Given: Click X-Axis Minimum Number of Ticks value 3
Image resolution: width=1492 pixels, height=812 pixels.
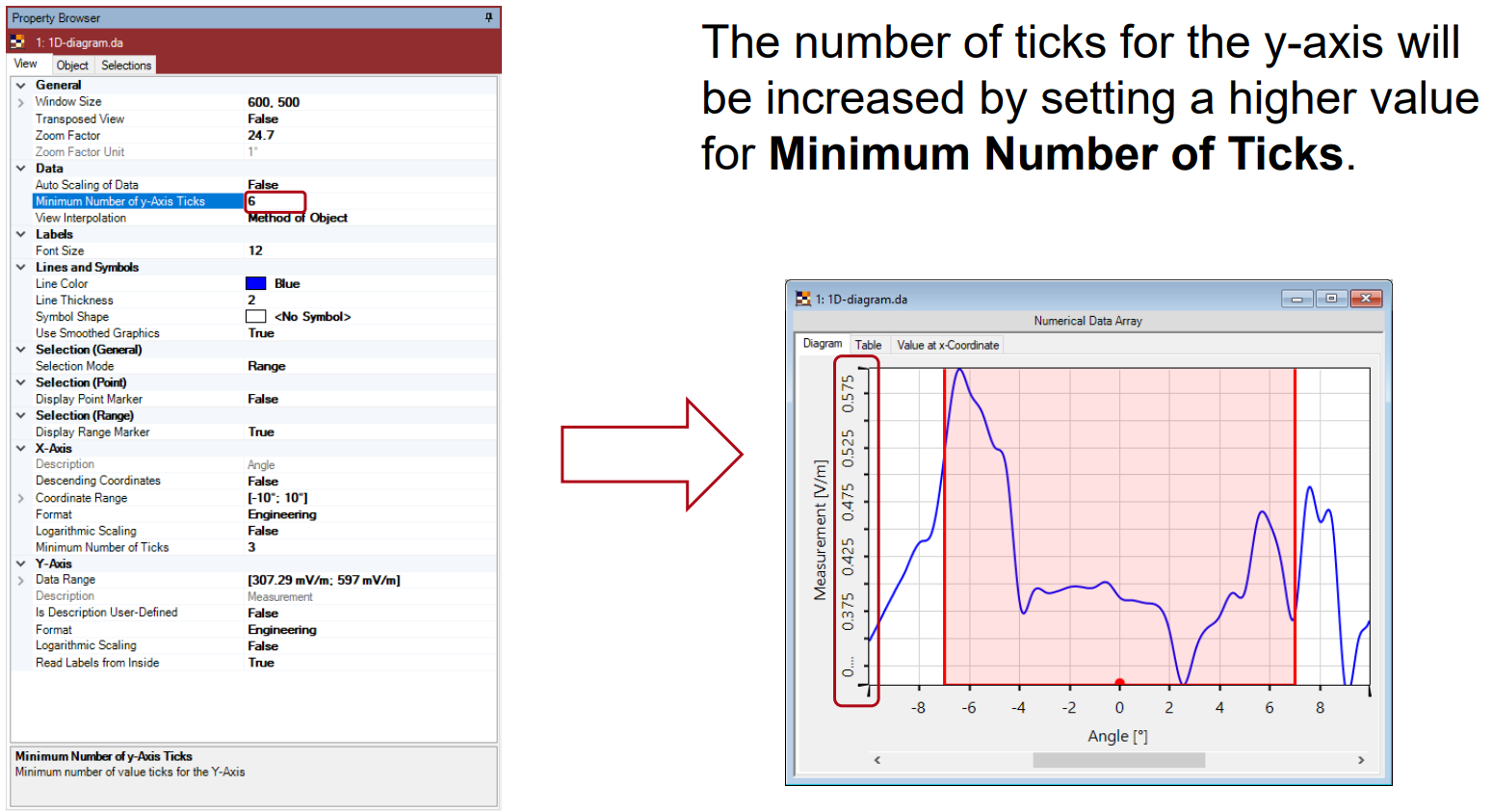Looking at the screenshot, I should tap(251, 547).
